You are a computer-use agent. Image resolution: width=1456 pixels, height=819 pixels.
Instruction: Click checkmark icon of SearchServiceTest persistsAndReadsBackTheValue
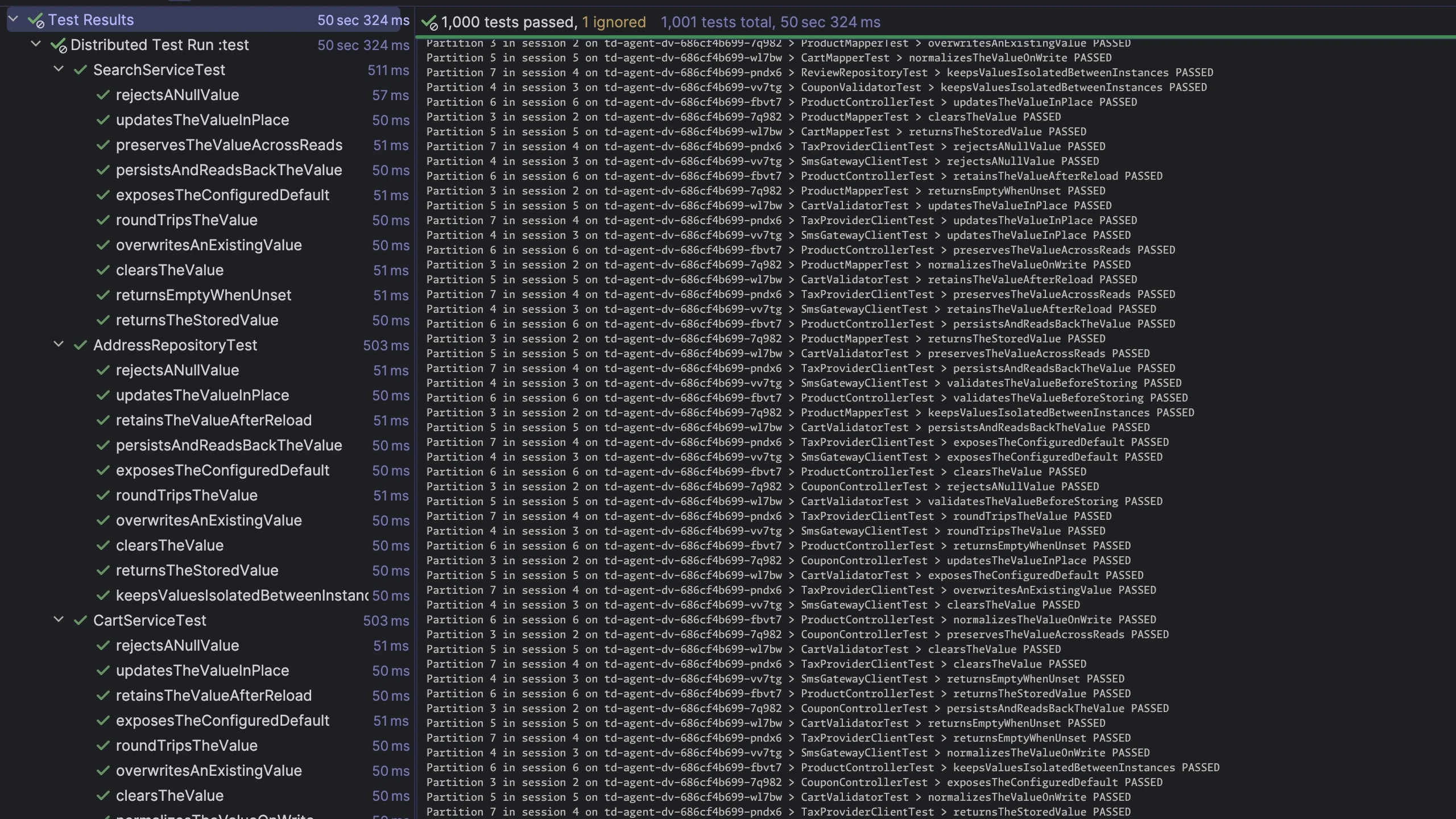pos(103,170)
